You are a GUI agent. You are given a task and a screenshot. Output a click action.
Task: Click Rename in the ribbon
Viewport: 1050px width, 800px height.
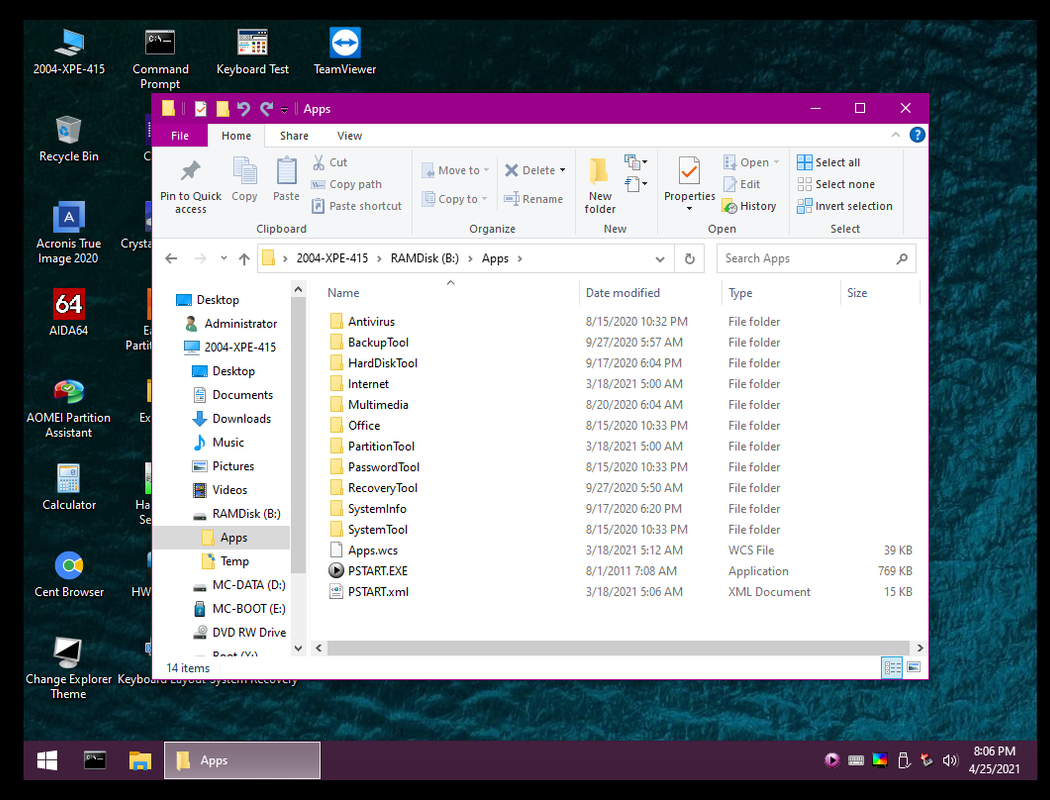tap(534, 199)
